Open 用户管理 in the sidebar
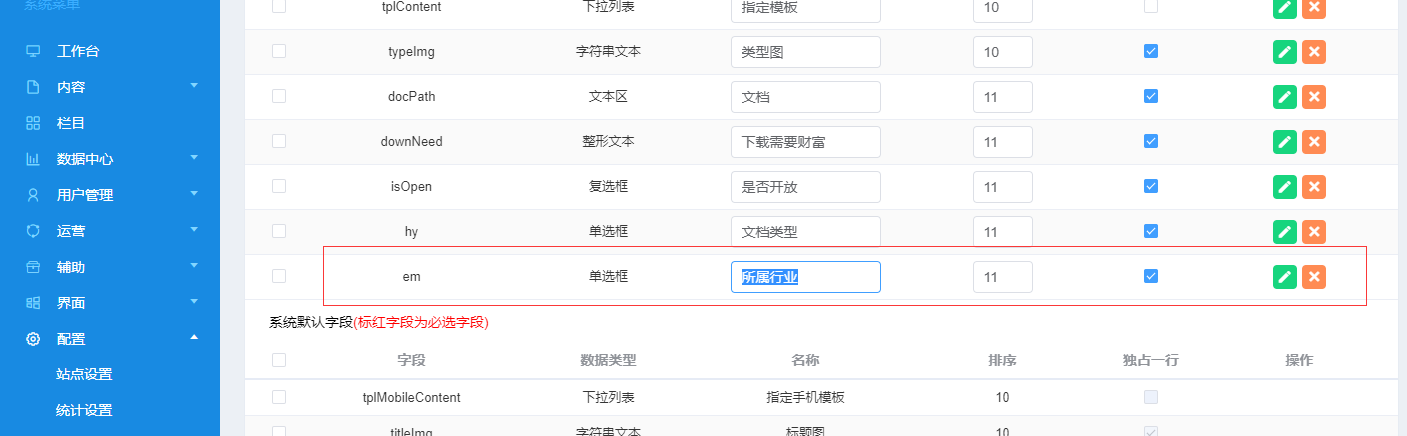This screenshot has height=436, width=1407. 85,195
